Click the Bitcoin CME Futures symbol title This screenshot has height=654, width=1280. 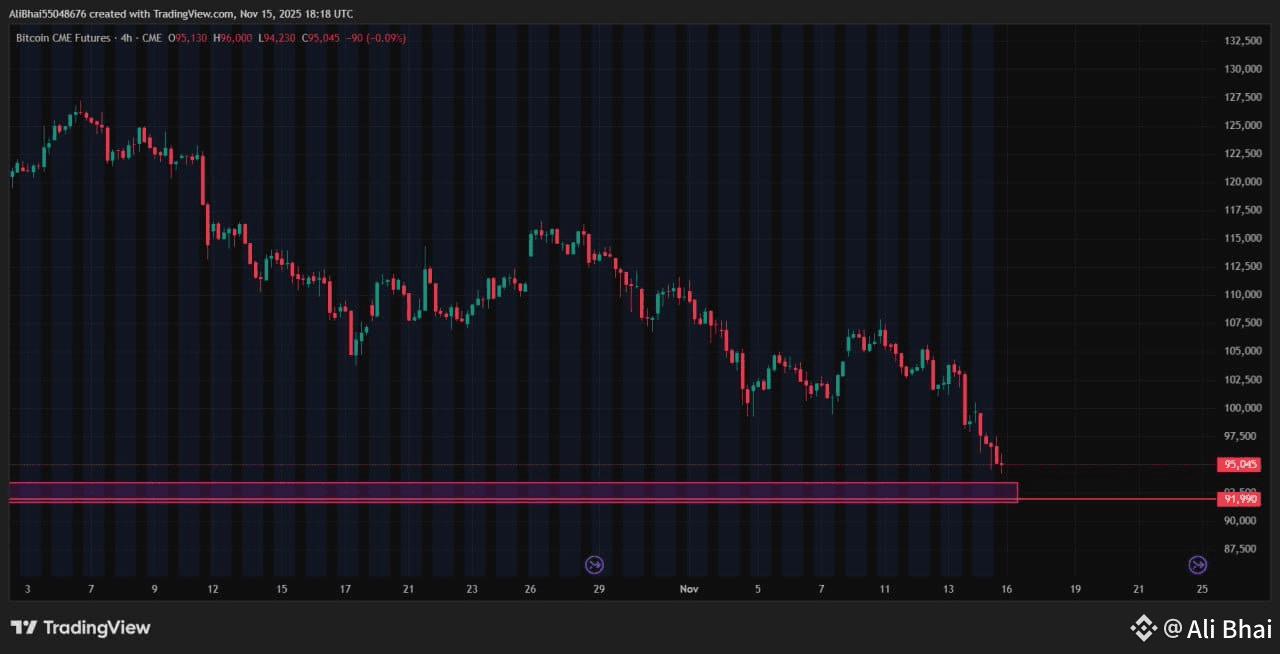(63, 38)
